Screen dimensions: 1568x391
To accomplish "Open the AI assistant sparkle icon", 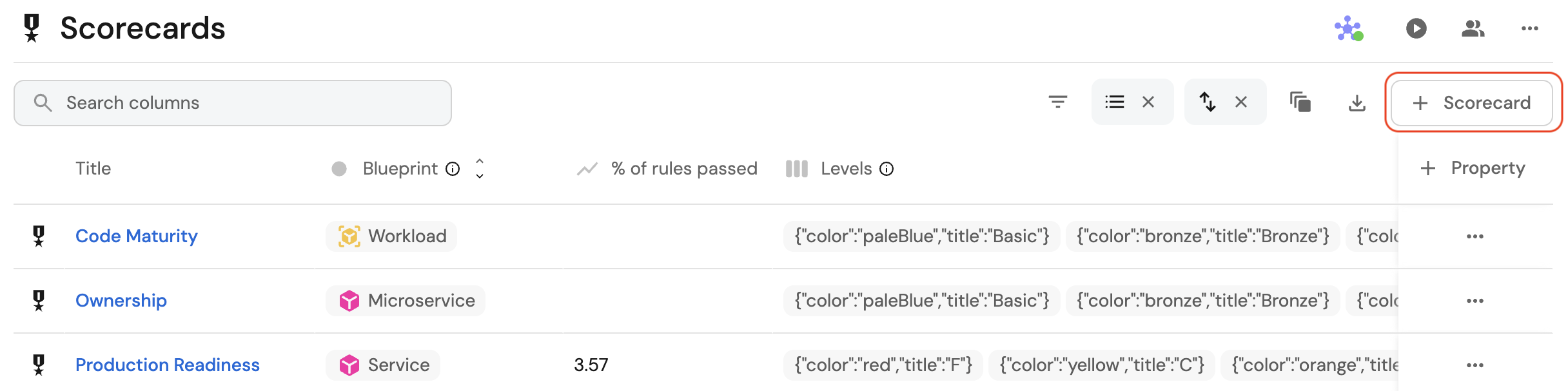I will click(1348, 28).
